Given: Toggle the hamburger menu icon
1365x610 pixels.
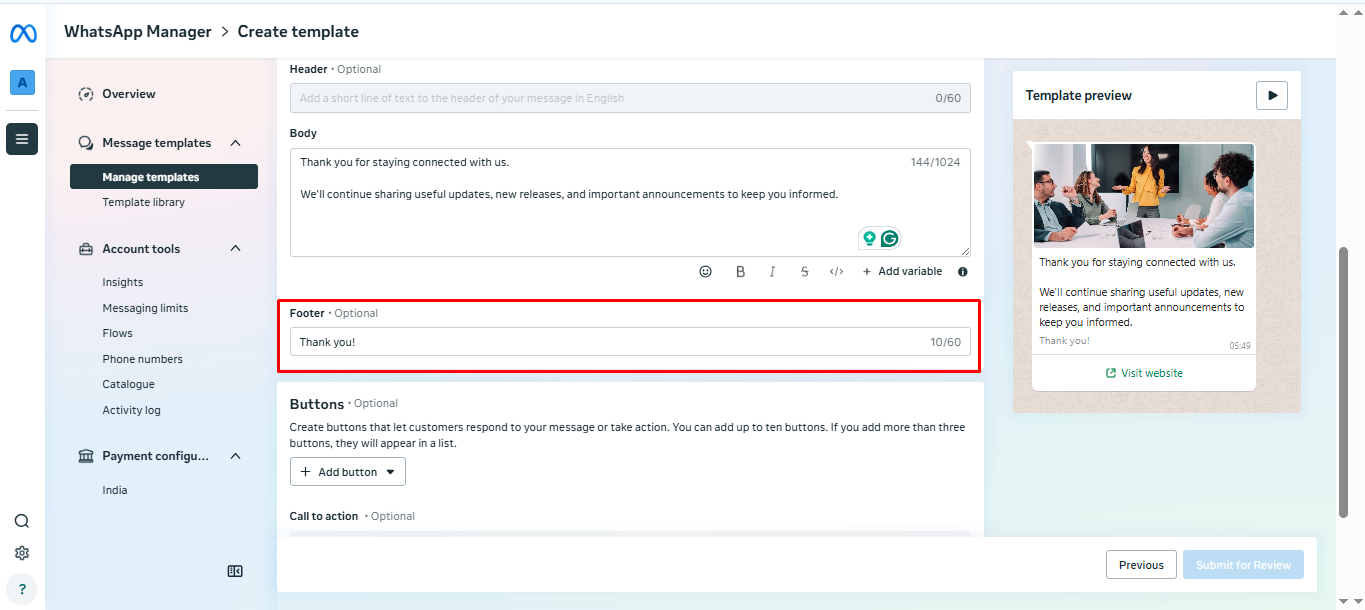Looking at the screenshot, I should pyautogui.click(x=22, y=139).
